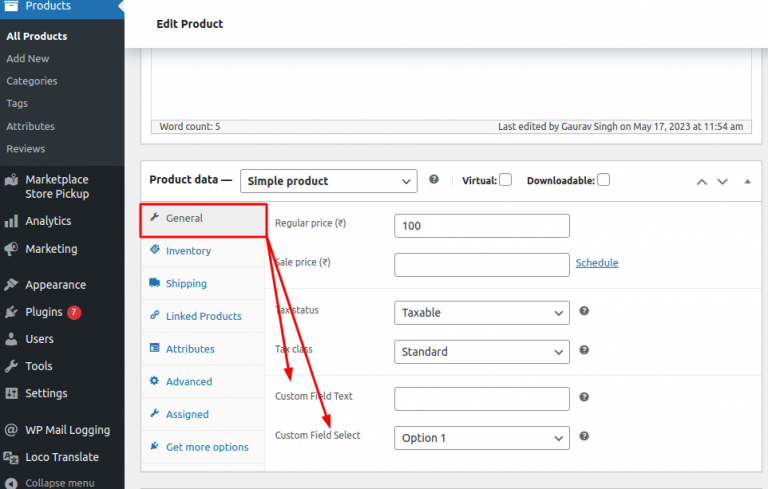Click the Linked Products link icon
This screenshot has height=489, width=768.
point(155,315)
